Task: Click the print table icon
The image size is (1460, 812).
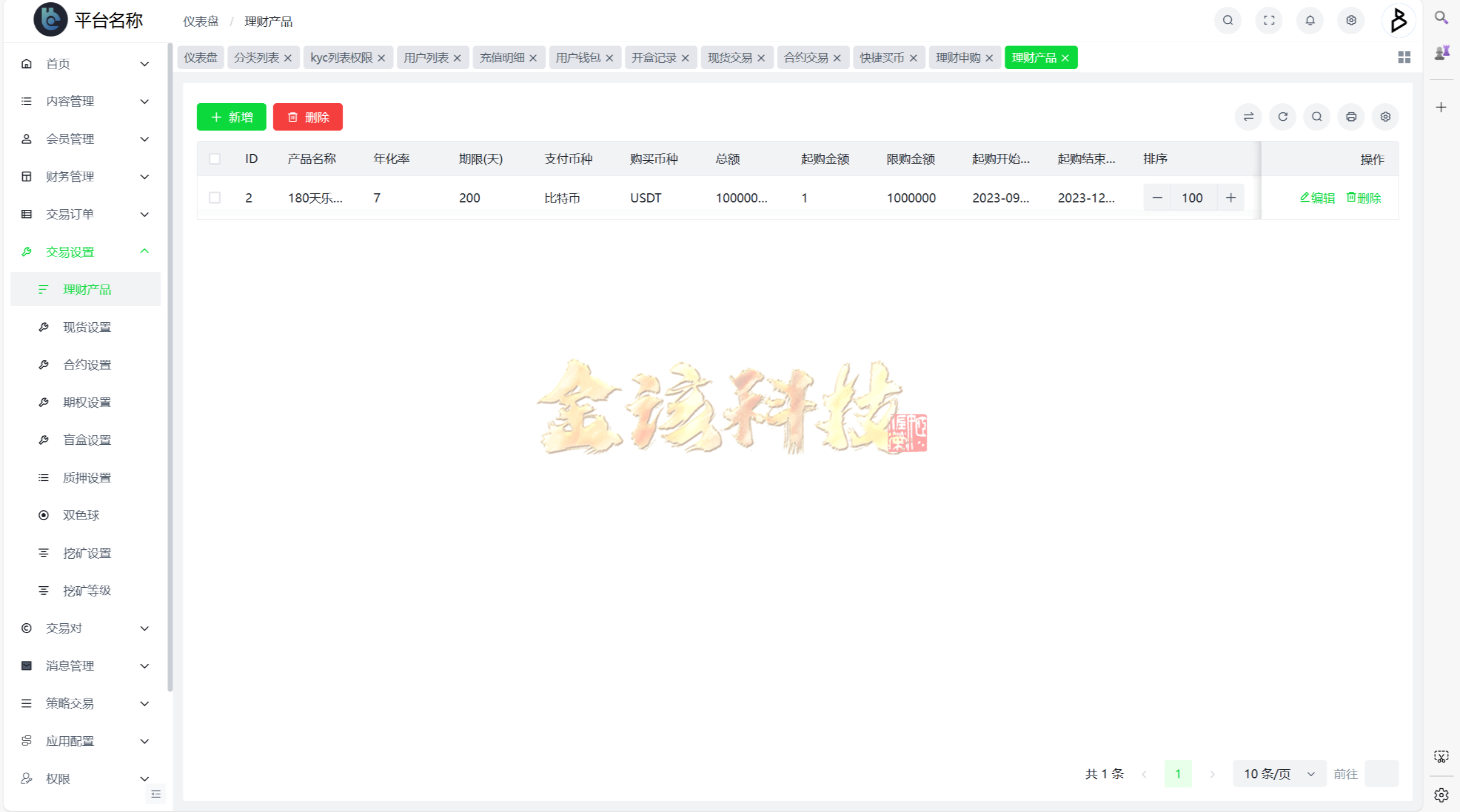Action: coord(1350,116)
